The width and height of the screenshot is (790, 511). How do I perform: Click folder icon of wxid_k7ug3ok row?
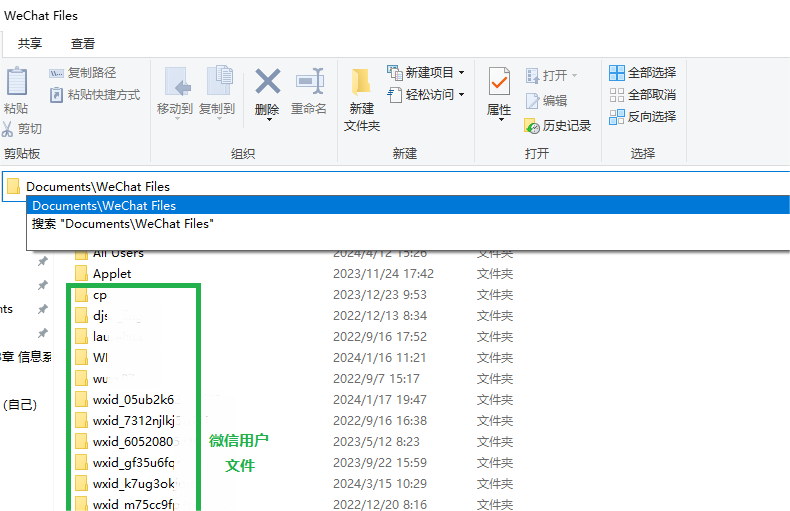(x=81, y=483)
